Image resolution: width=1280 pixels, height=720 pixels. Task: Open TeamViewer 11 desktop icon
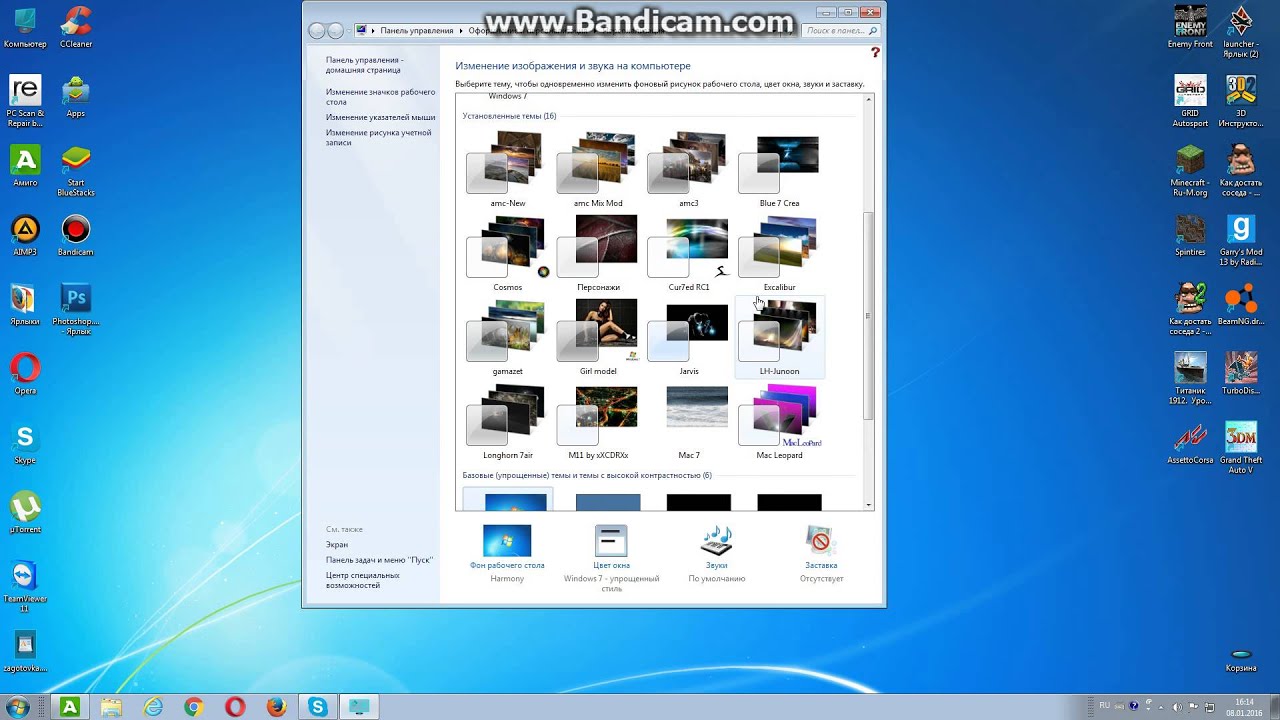25,587
